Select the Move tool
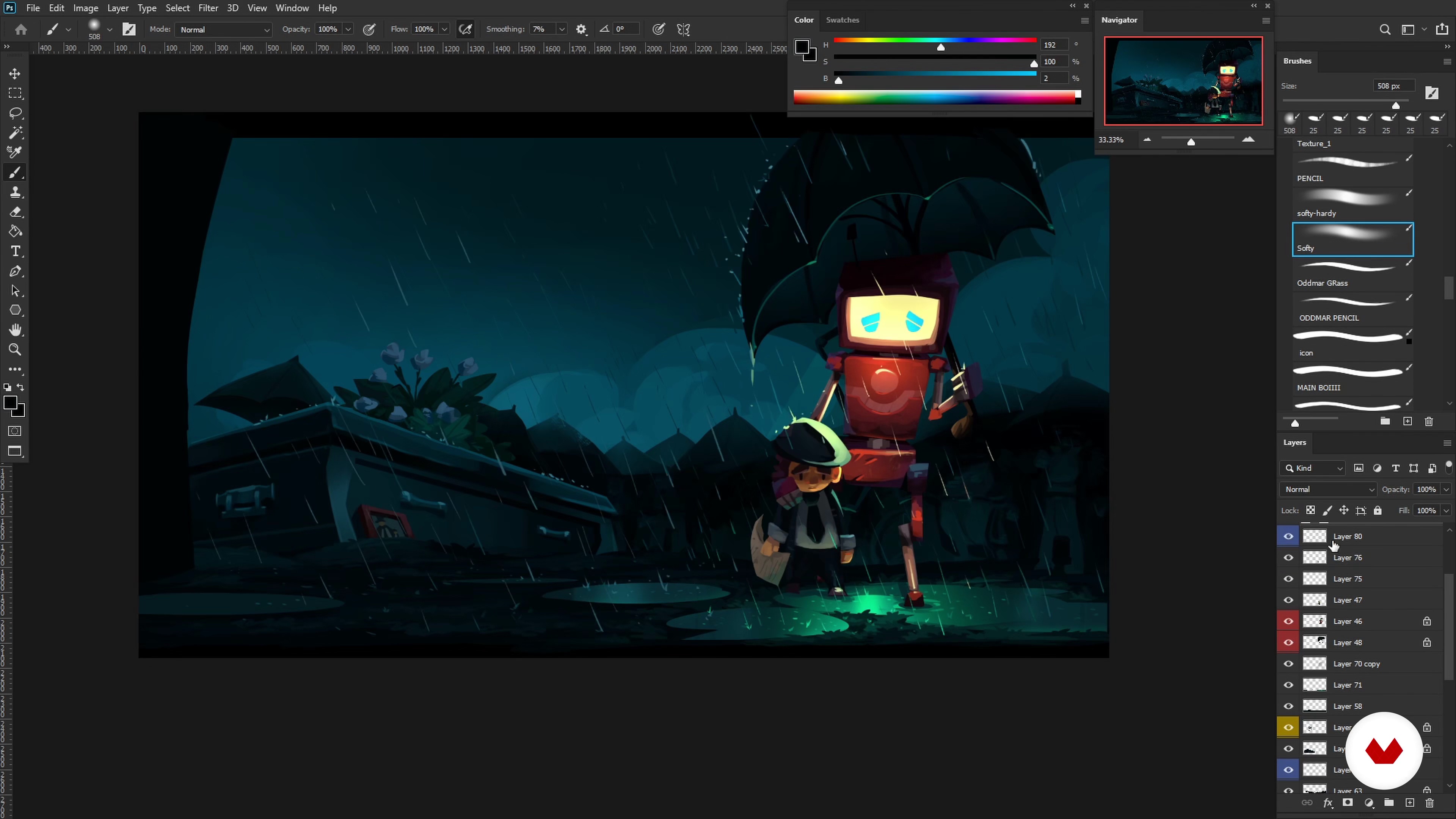The width and height of the screenshot is (1456, 819). pos(15,74)
